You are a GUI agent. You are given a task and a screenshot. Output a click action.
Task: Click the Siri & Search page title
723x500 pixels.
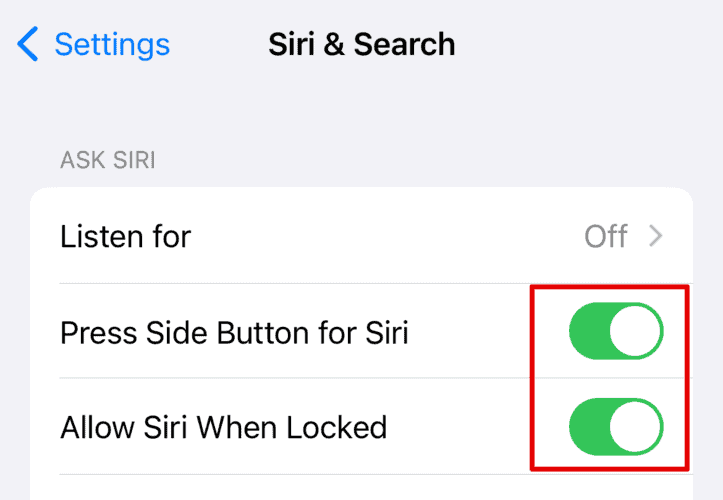tap(361, 44)
